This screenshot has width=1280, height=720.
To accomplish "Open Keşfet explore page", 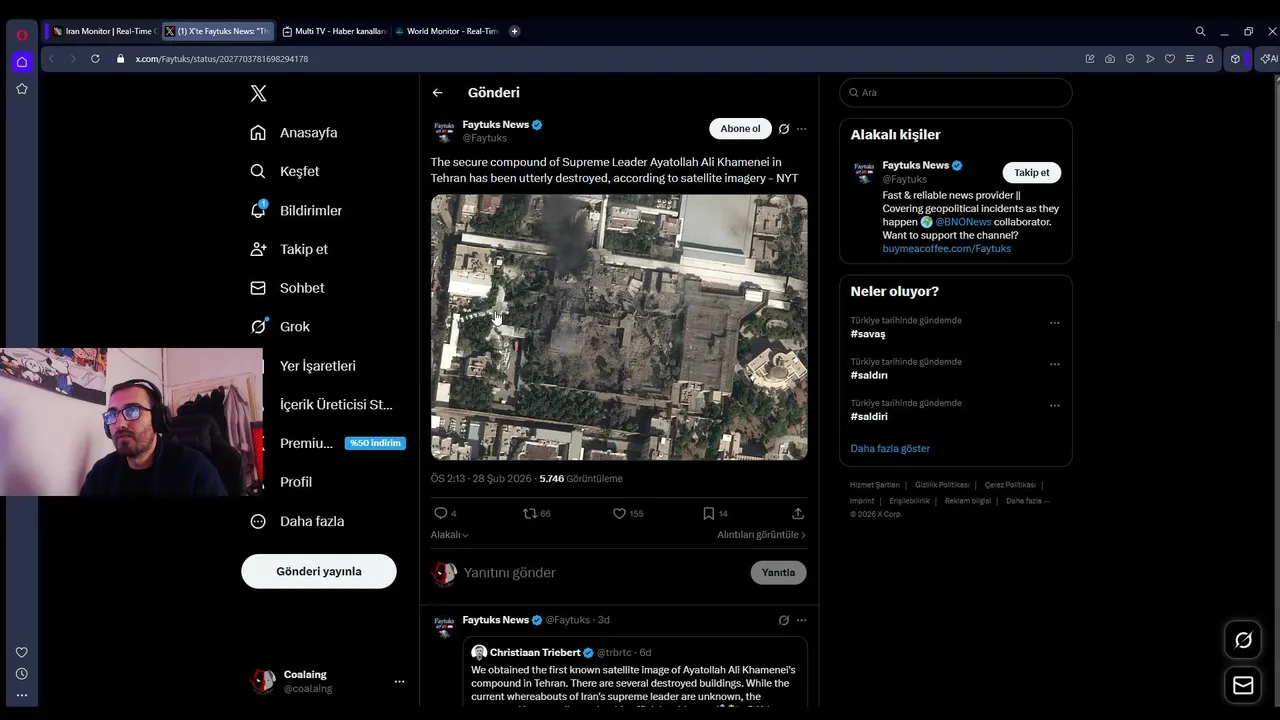I will point(285,171).
